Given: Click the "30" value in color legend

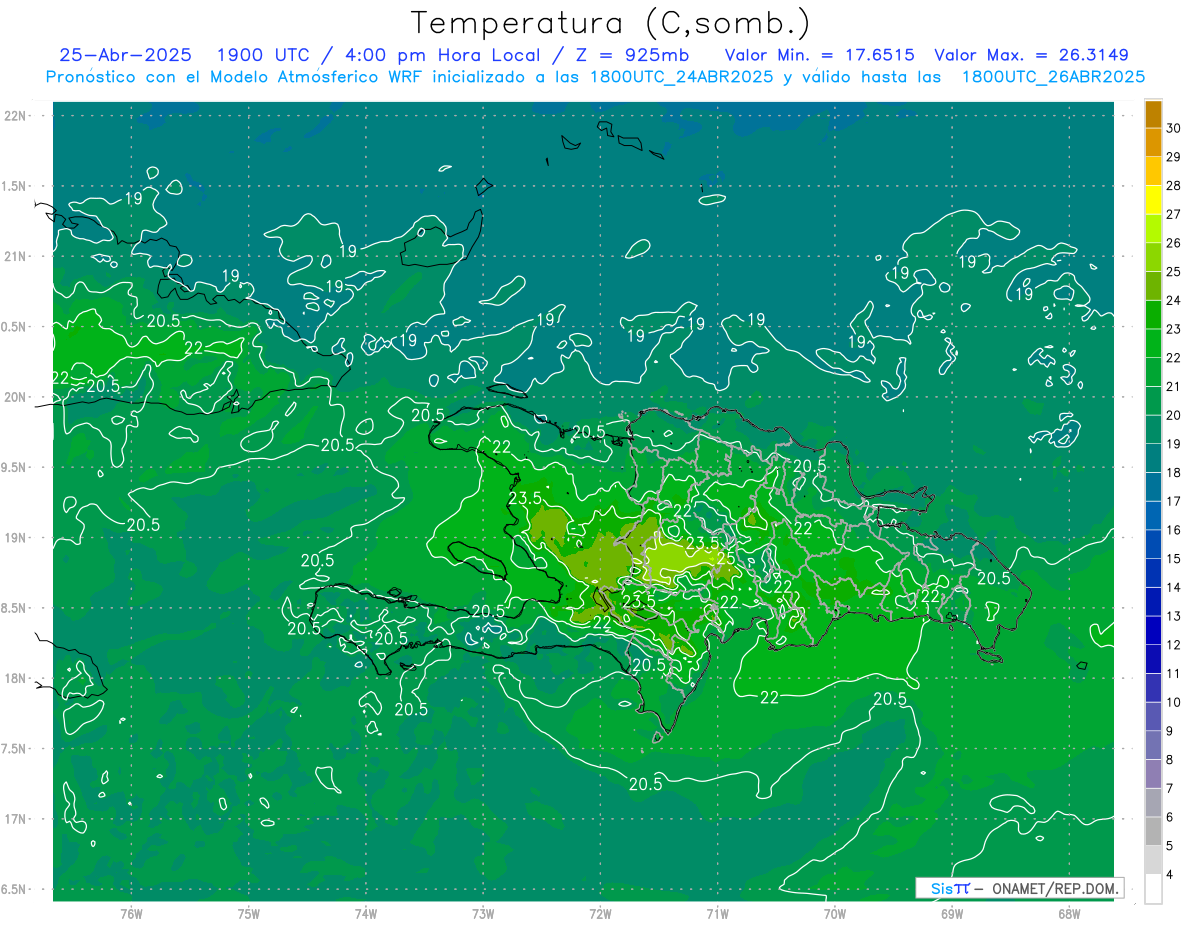Looking at the screenshot, I should click(x=1174, y=127).
